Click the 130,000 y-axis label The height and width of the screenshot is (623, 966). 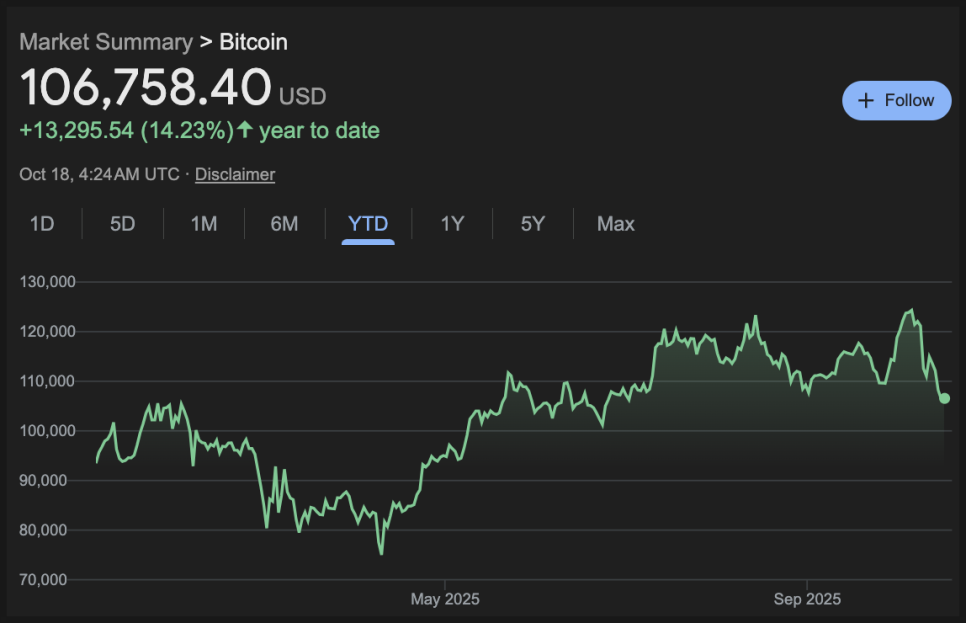pyautogui.click(x=48, y=282)
